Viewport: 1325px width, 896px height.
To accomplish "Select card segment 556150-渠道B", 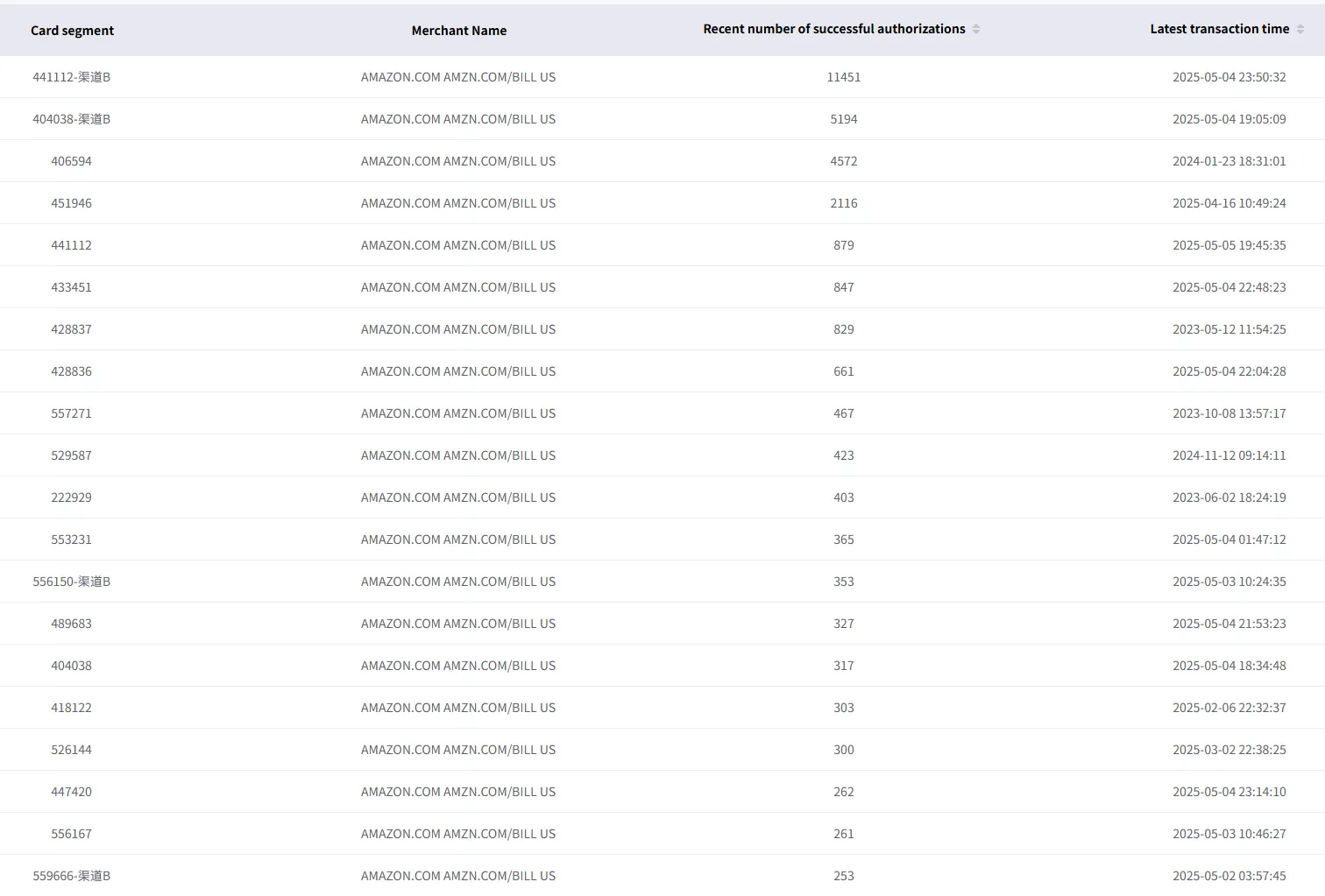I will tap(71, 582).
